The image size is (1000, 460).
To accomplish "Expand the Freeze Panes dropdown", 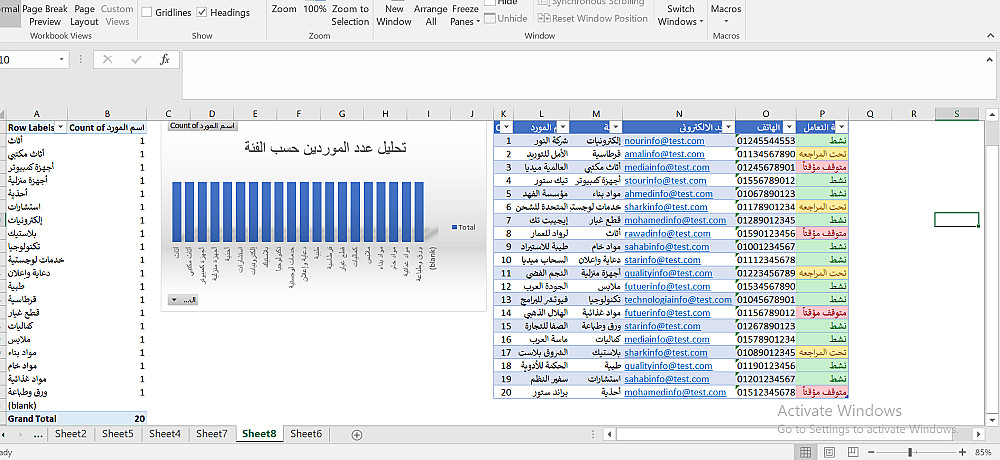I will coord(465,15).
